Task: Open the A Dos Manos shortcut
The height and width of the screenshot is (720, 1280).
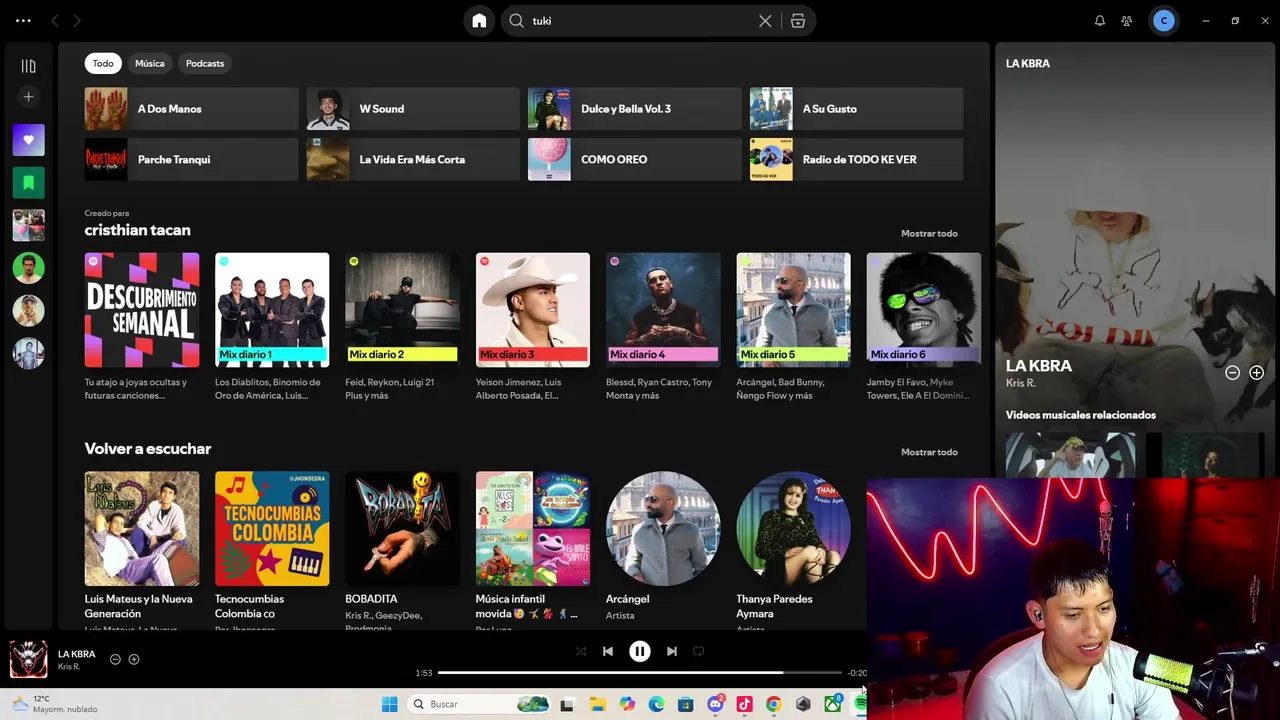Action: (x=192, y=109)
